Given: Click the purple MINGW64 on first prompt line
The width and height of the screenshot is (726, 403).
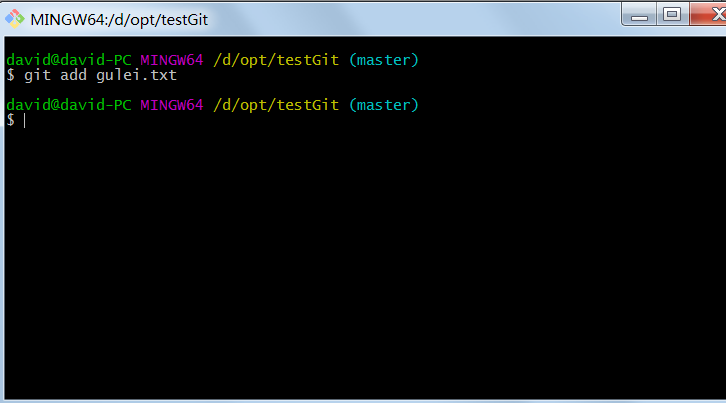Looking at the screenshot, I should pos(171,61).
